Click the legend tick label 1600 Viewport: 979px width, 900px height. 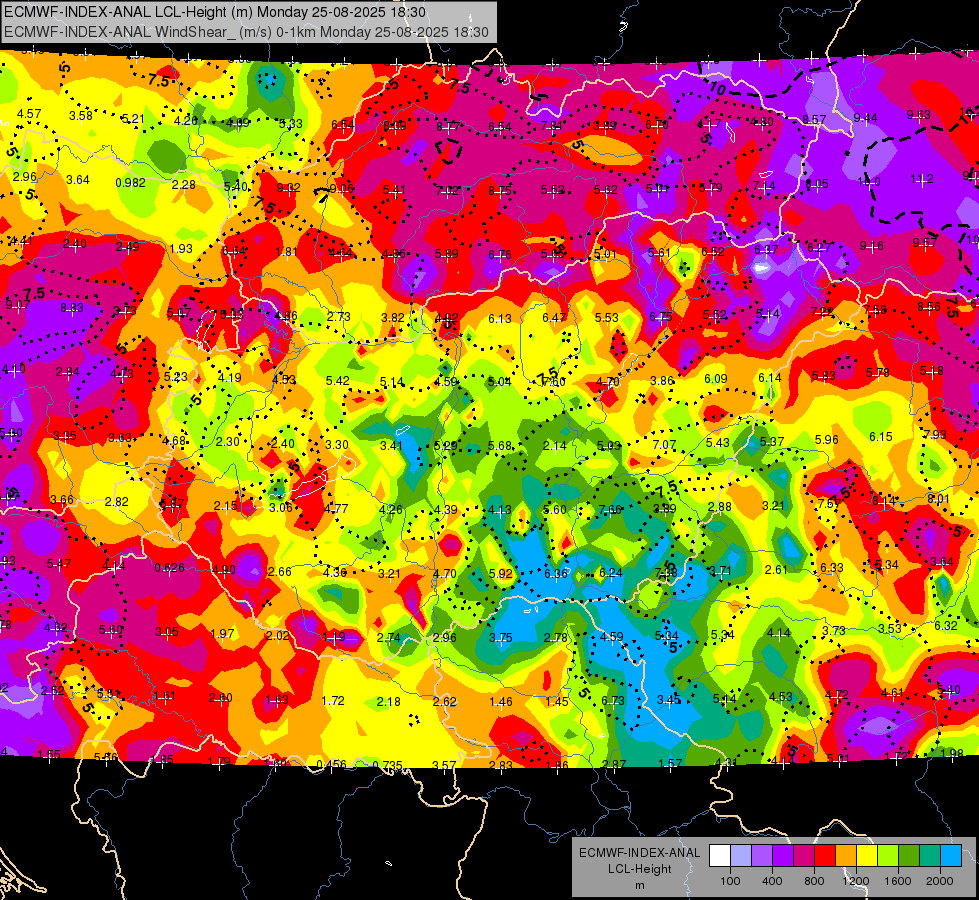[898, 881]
